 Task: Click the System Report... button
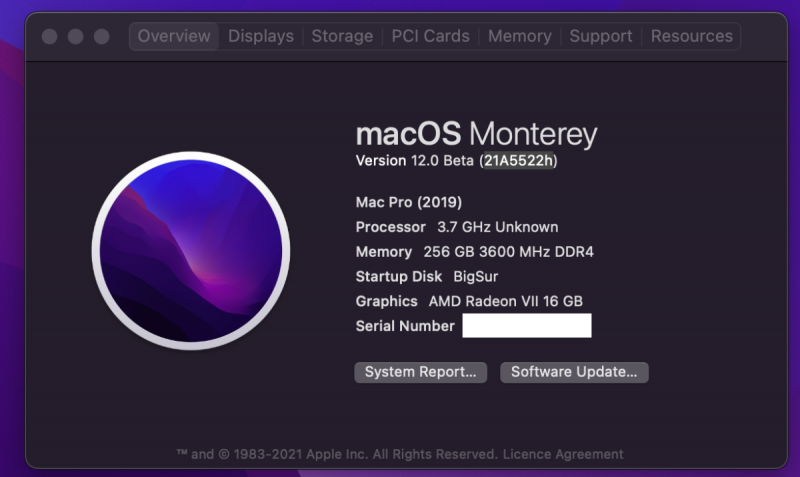coord(420,372)
